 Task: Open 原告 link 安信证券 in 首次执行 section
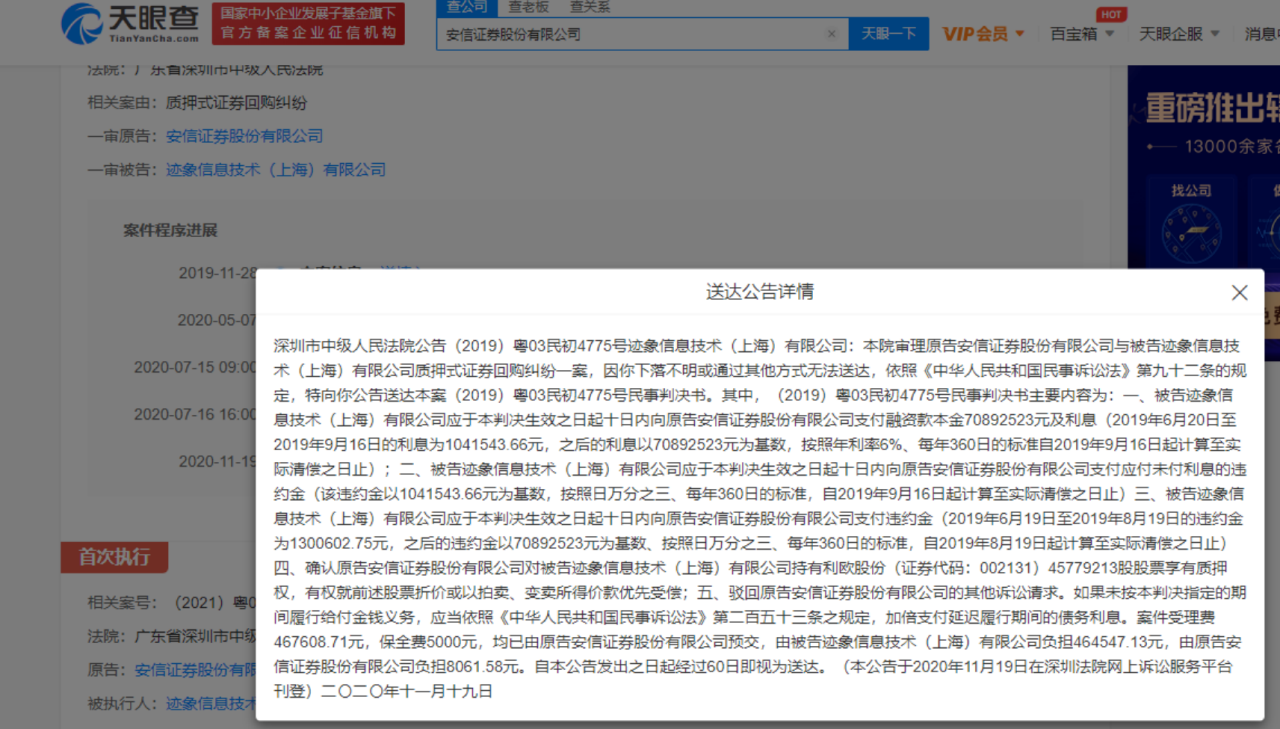tap(196, 669)
